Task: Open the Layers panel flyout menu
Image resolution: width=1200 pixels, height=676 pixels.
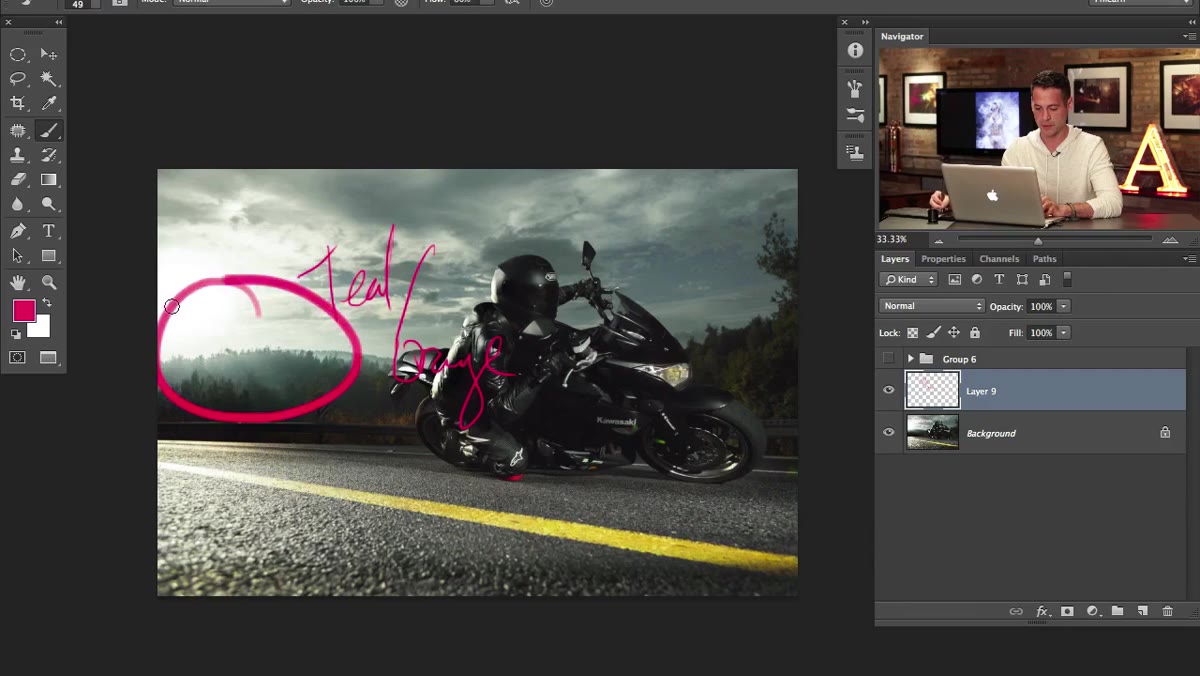Action: pyautogui.click(x=1189, y=259)
